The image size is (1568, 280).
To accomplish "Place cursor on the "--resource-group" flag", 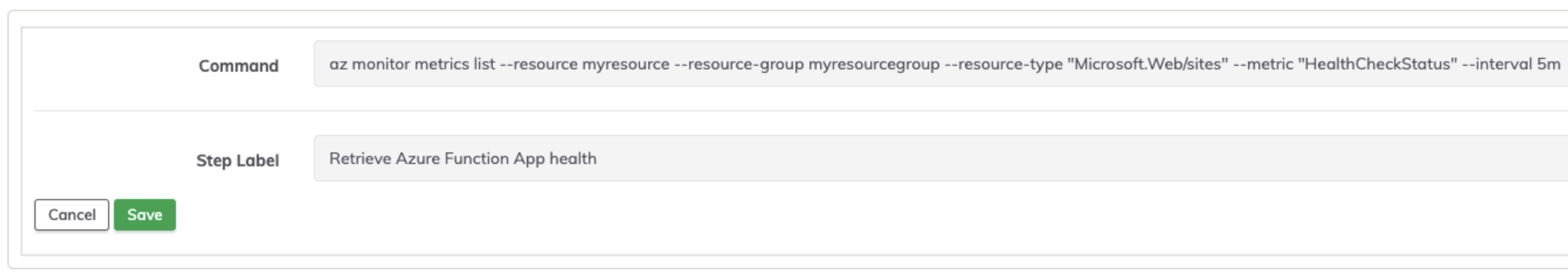I will [x=739, y=64].
